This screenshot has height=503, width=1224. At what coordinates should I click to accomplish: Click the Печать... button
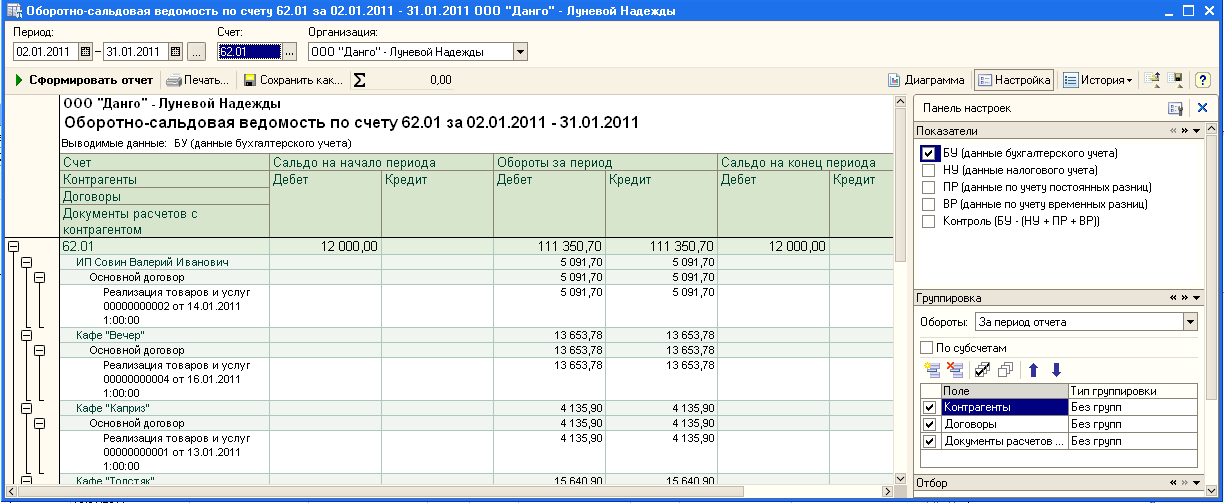tap(198, 80)
